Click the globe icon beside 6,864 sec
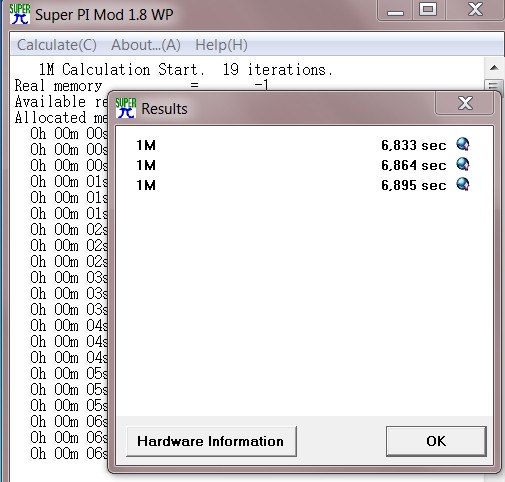This screenshot has width=505, height=482. pyautogui.click(x=463, y=164)
